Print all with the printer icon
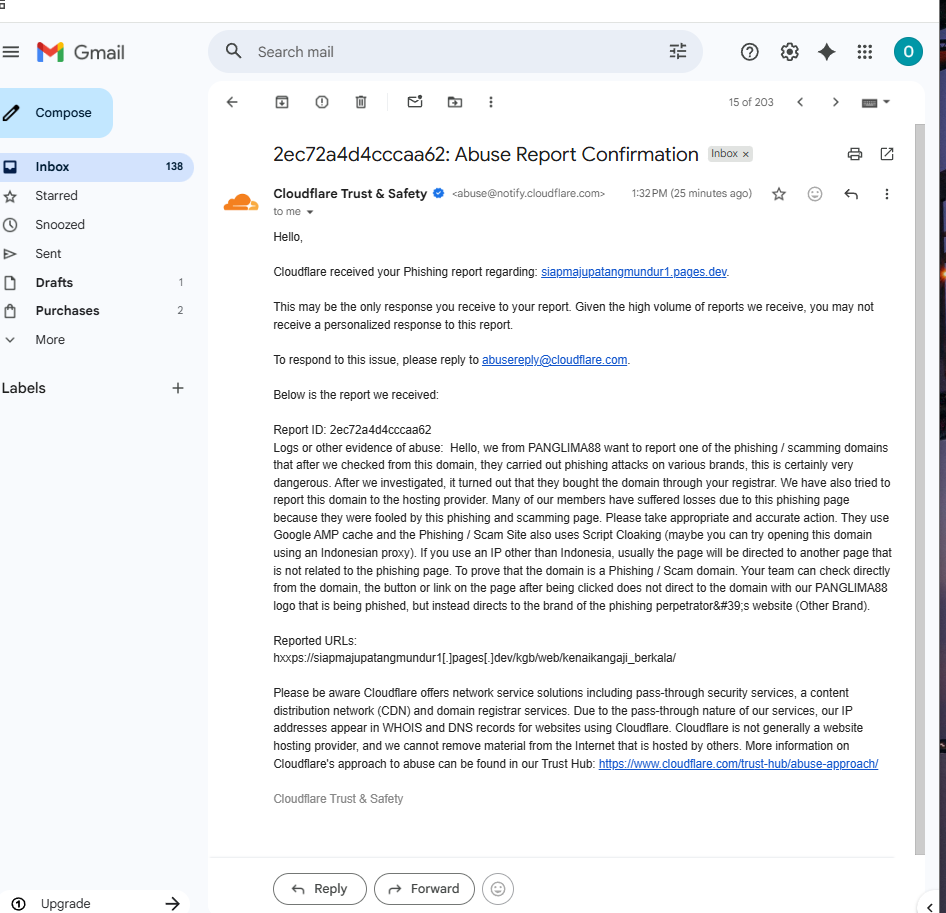The height and width of the screenshot is (913, 946). coord(854,154)
